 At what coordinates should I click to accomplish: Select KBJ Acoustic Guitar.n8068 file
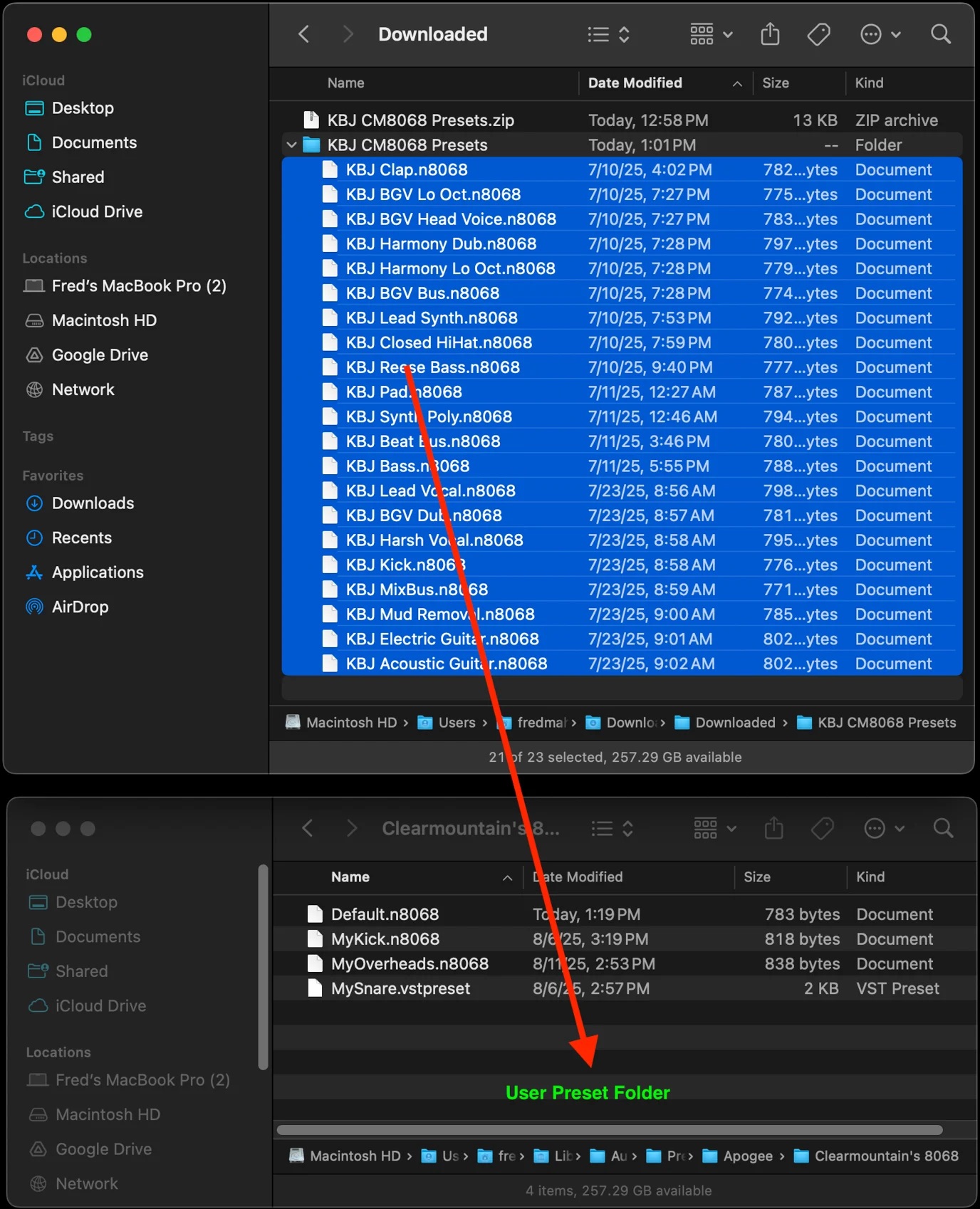pos(622,664)
